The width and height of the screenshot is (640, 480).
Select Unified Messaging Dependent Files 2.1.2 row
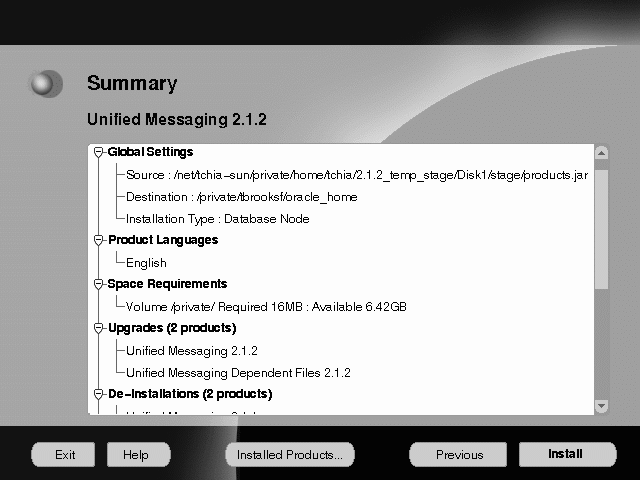point(238,373)
